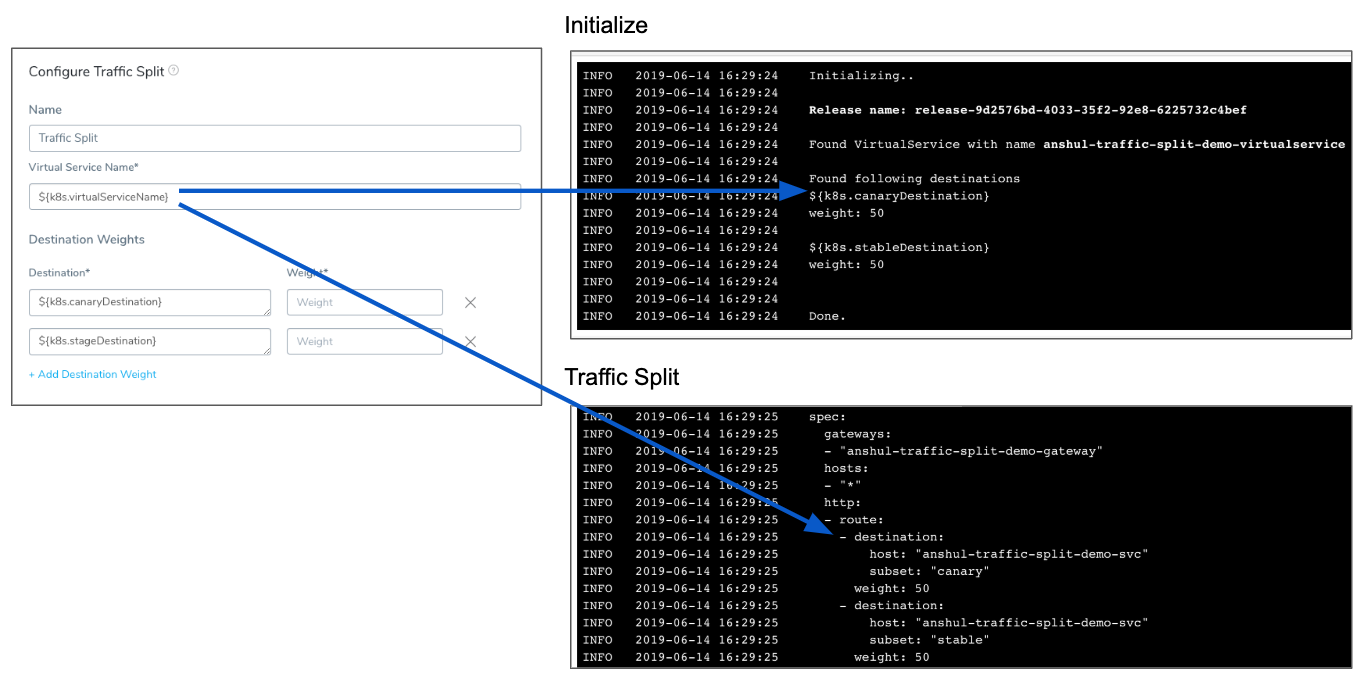Select the Found following destinations log line
Image resolution: width=1363 pixels, height=695 pixels.
(x=914, y=178)
